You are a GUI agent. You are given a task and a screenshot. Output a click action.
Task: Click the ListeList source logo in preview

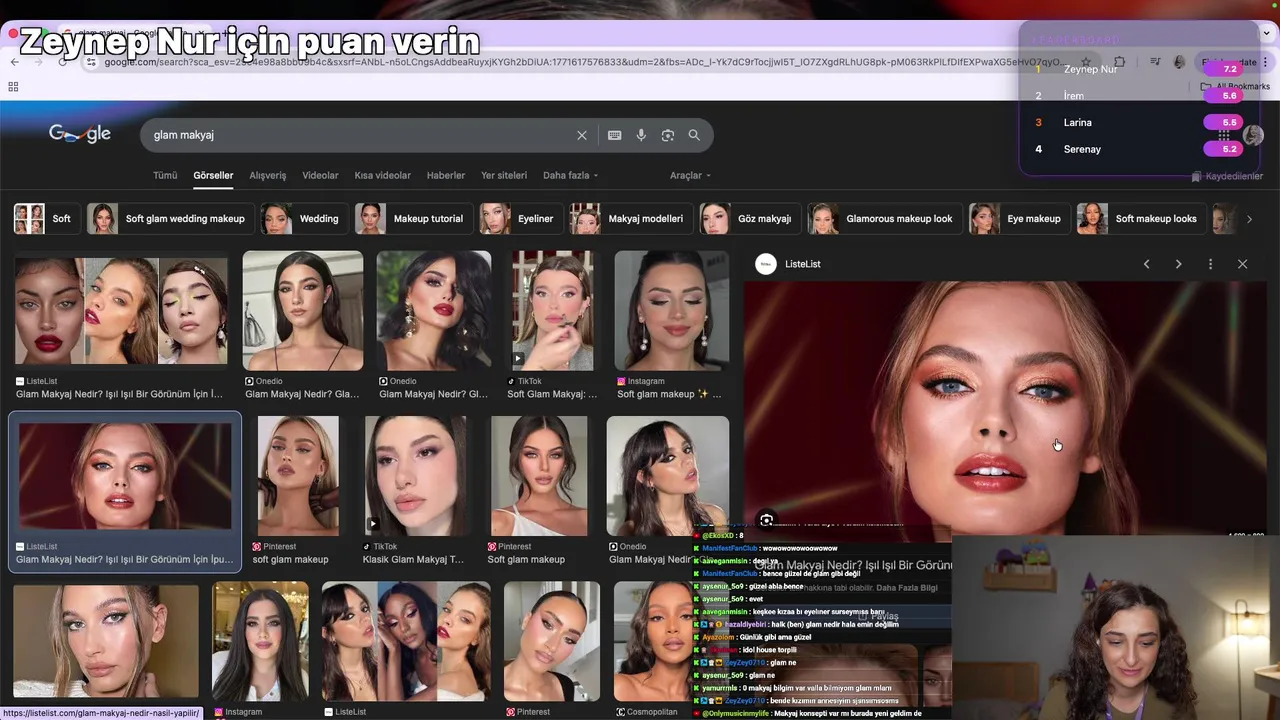(766, 264)
